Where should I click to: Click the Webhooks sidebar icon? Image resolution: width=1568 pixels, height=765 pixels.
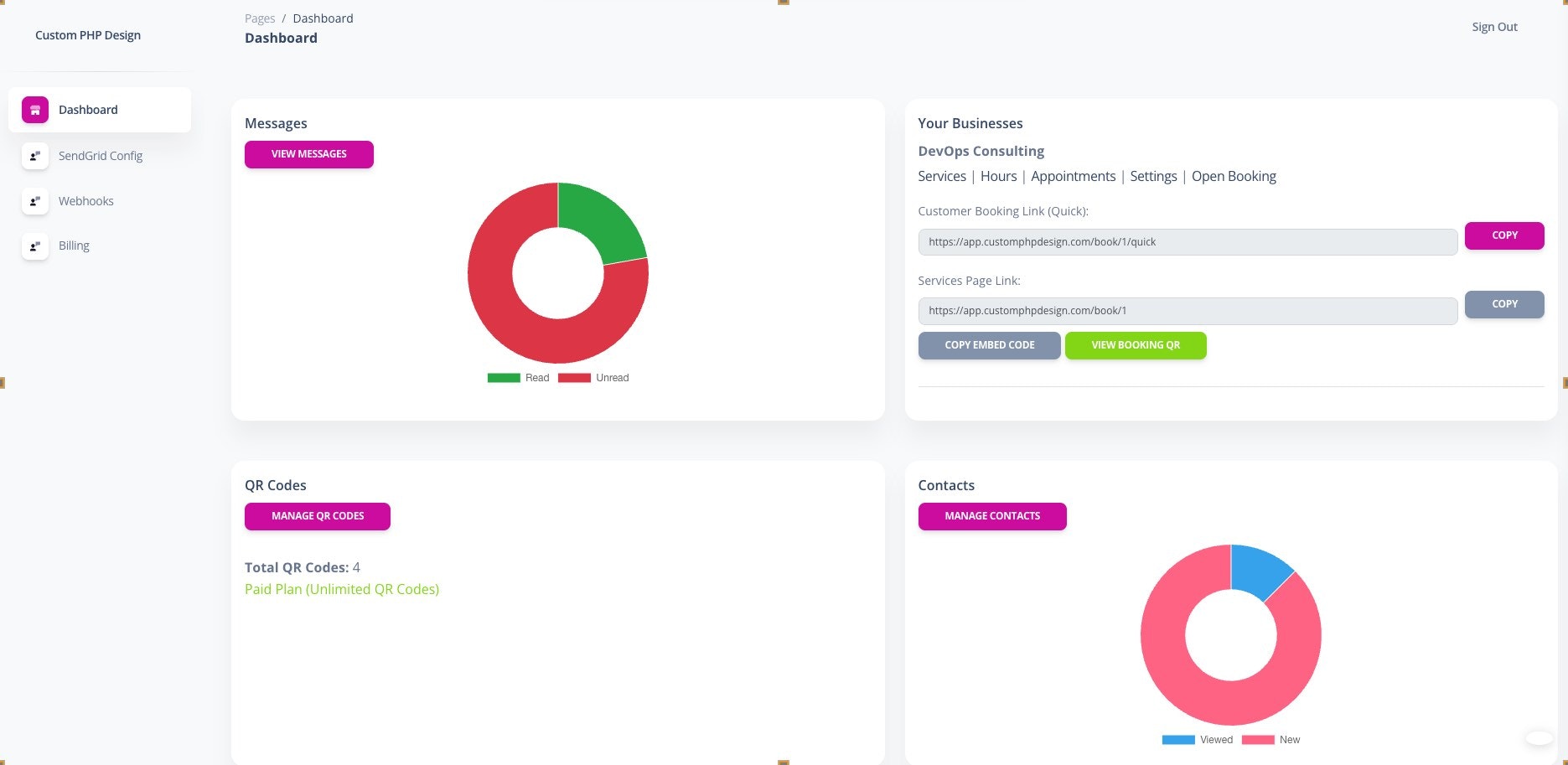[x=34, y=201]
